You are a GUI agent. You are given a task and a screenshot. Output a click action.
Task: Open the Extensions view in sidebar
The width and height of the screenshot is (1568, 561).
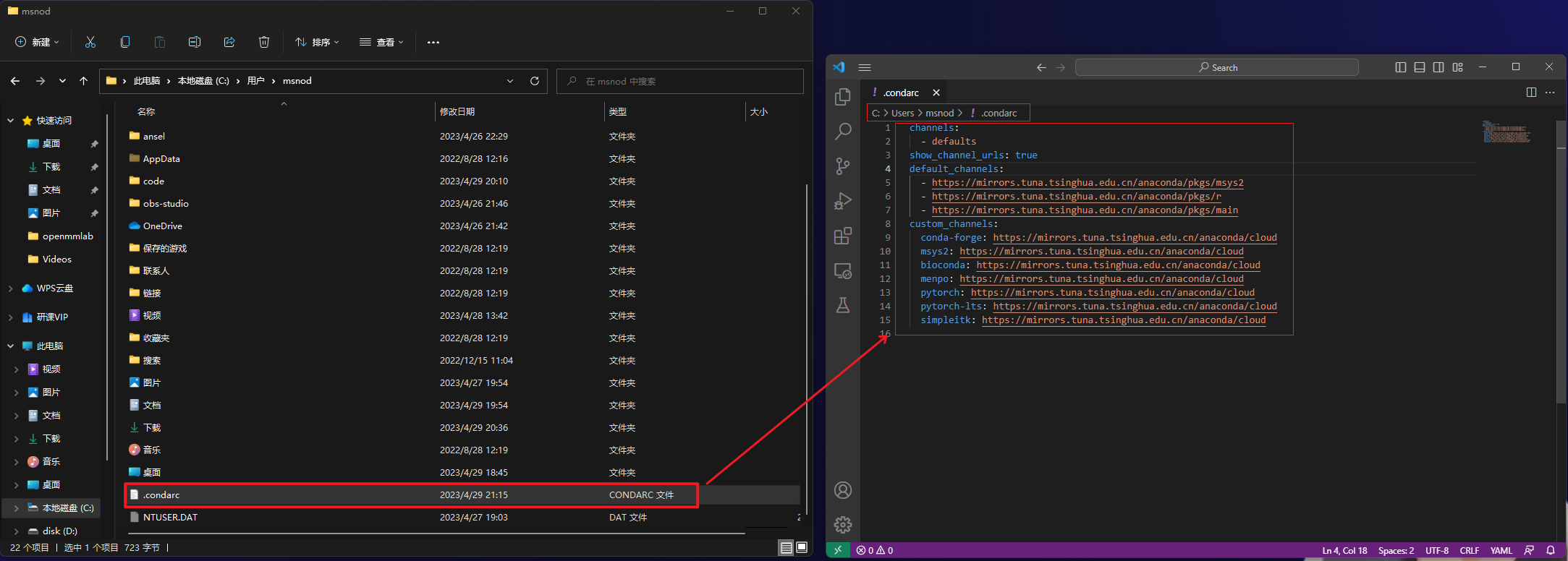(x=843, y=236)
